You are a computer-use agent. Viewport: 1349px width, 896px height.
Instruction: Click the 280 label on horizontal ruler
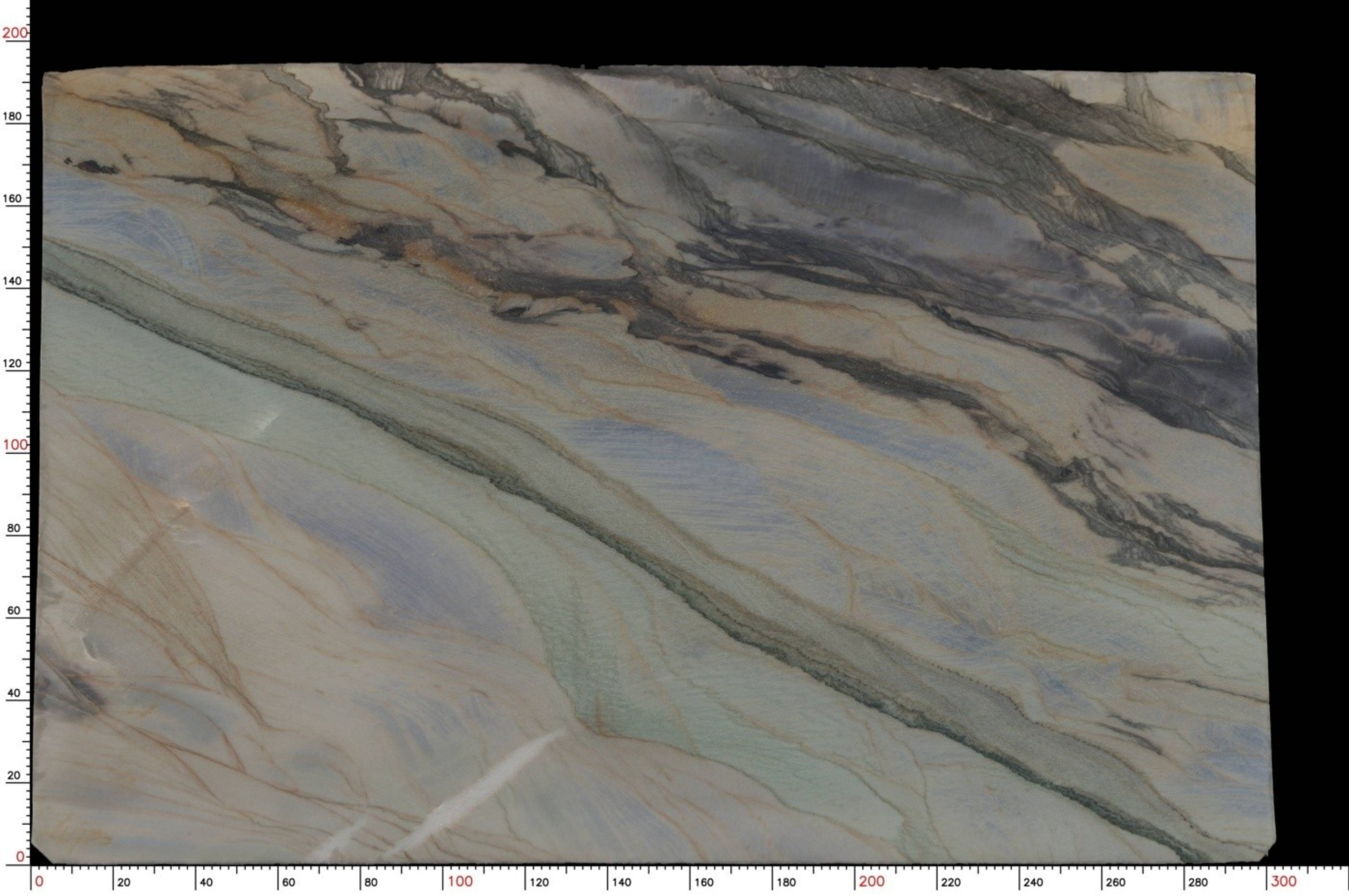click(x=1197, y=882)
